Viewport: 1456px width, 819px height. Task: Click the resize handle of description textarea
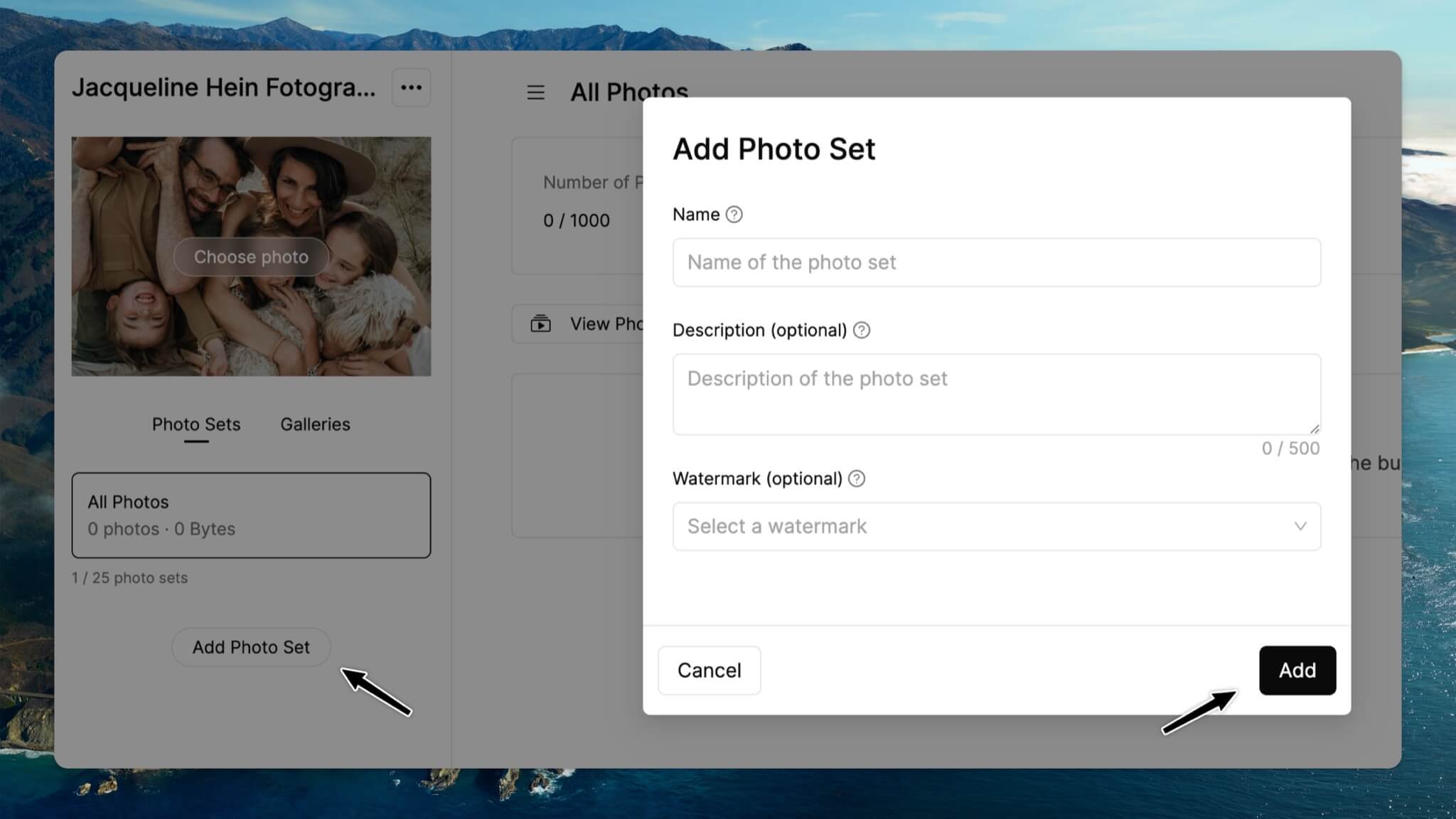coord(1314,428)
